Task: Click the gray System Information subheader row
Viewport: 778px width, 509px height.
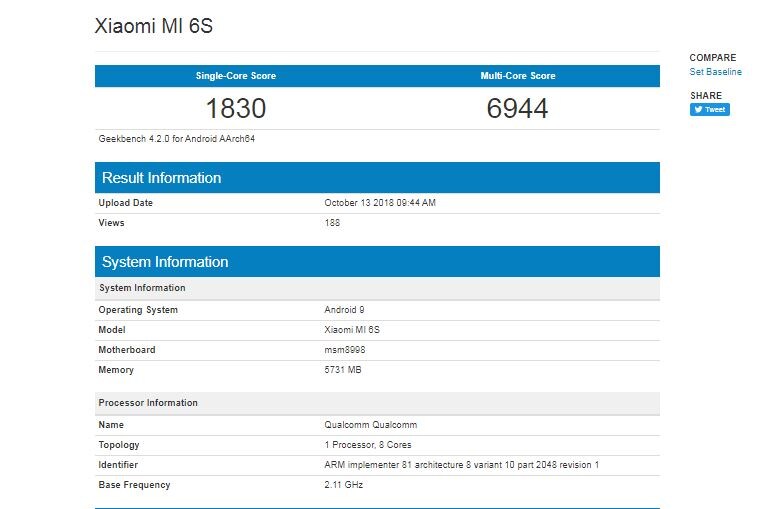Action: pyautogui.click(x=377, y=288)
